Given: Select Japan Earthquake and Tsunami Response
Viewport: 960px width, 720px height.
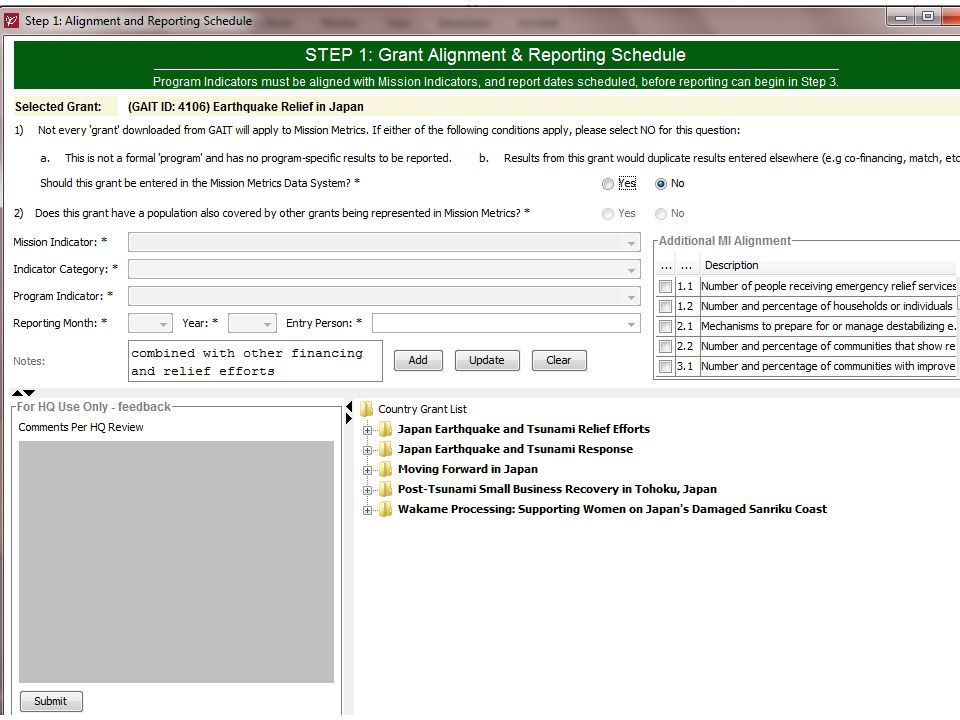Looking at the screenshot, I should point(516,449).
